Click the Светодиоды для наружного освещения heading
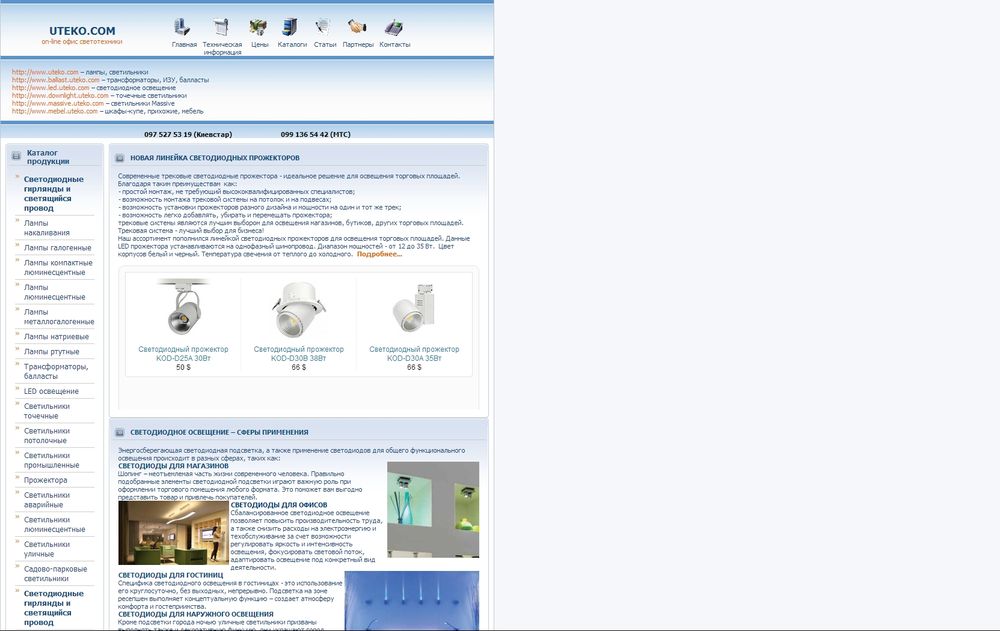 (x=195, y=614)
